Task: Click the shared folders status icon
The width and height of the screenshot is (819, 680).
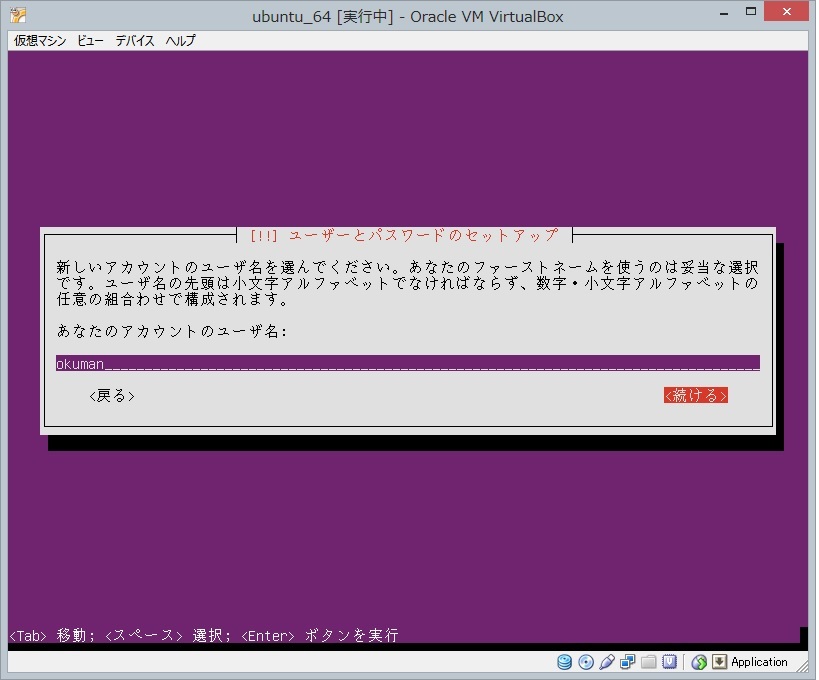Action: pyautogui.click(x=648, y=662)
